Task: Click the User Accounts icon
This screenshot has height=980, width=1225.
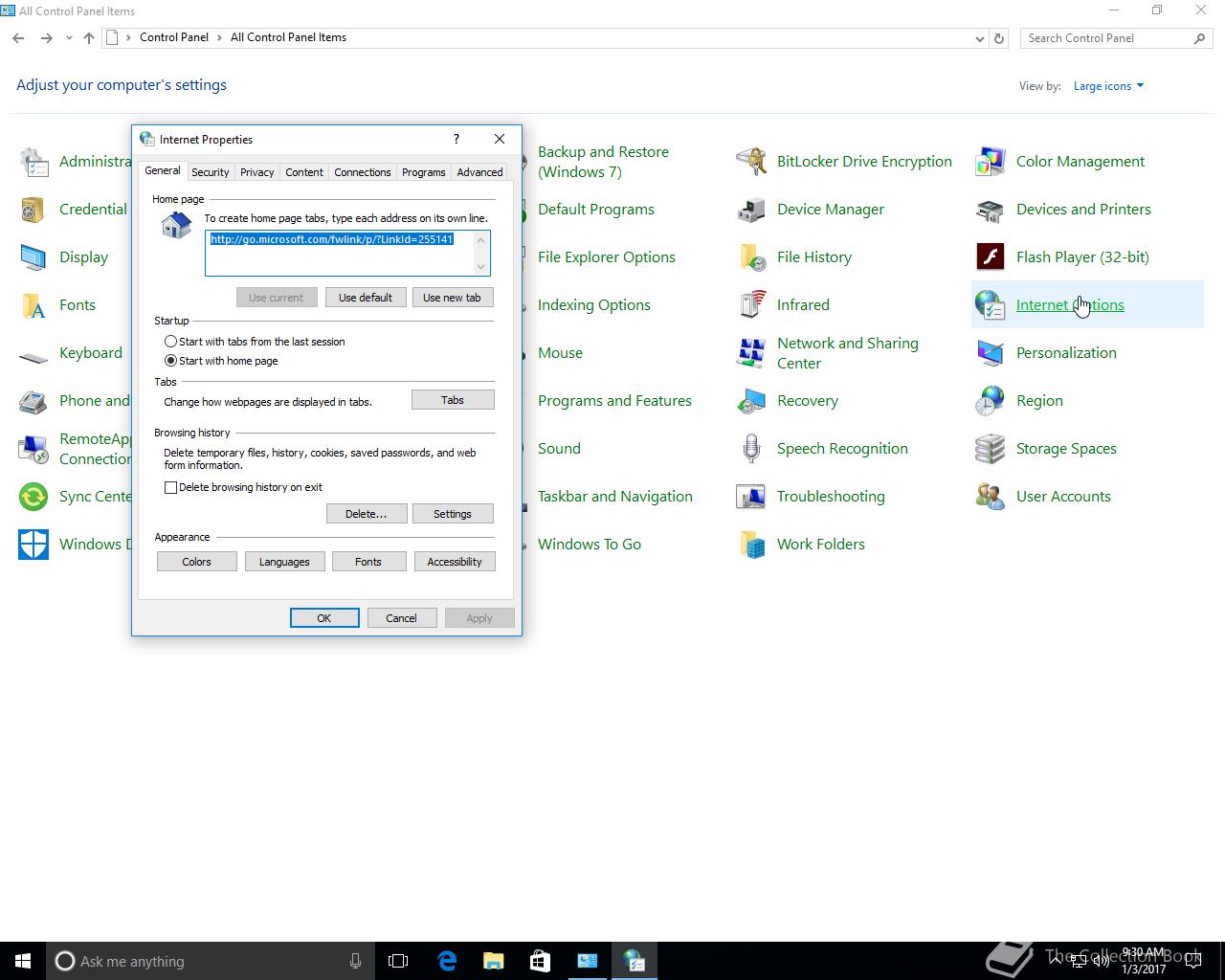Action: tap(991, 497)
